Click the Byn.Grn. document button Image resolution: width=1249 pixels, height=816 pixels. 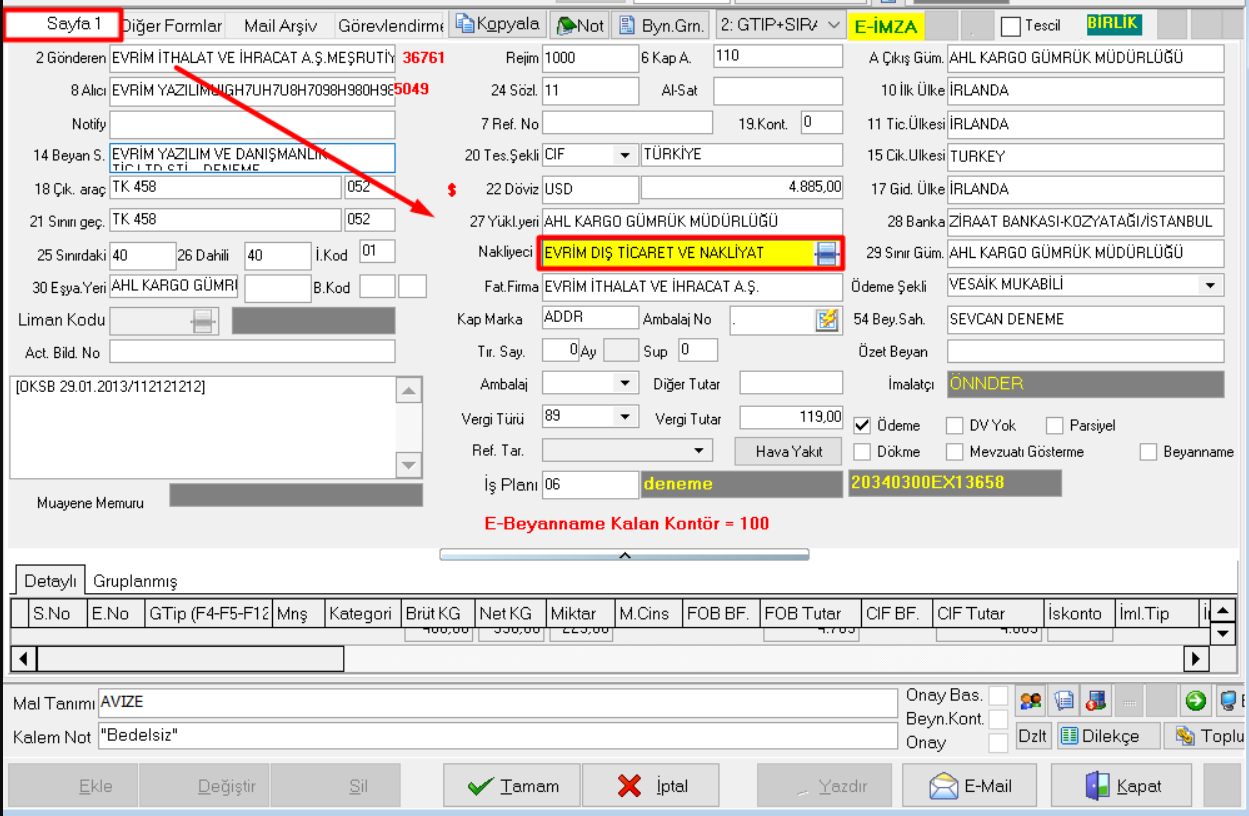coord(661,25)
